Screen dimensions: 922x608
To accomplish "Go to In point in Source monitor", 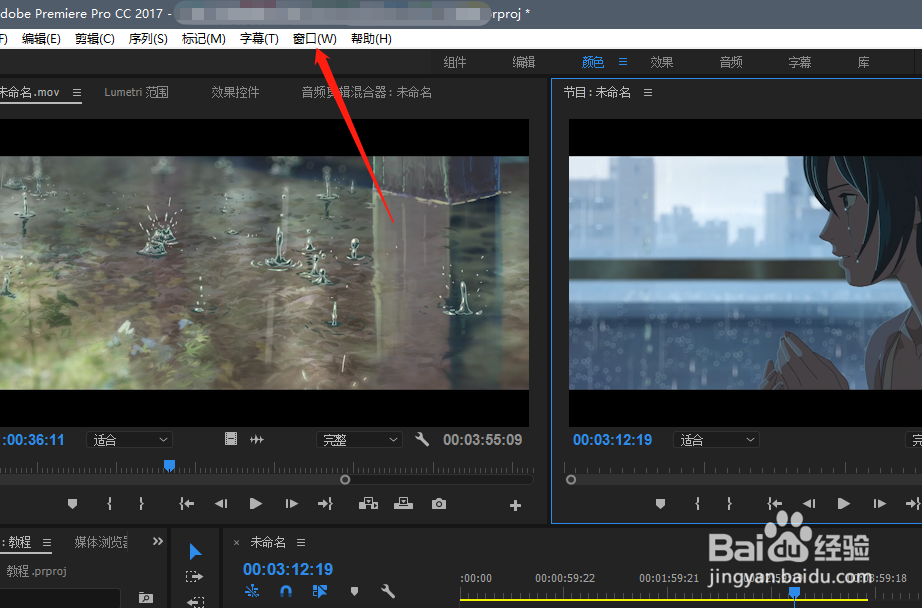I will click(186, 504).
